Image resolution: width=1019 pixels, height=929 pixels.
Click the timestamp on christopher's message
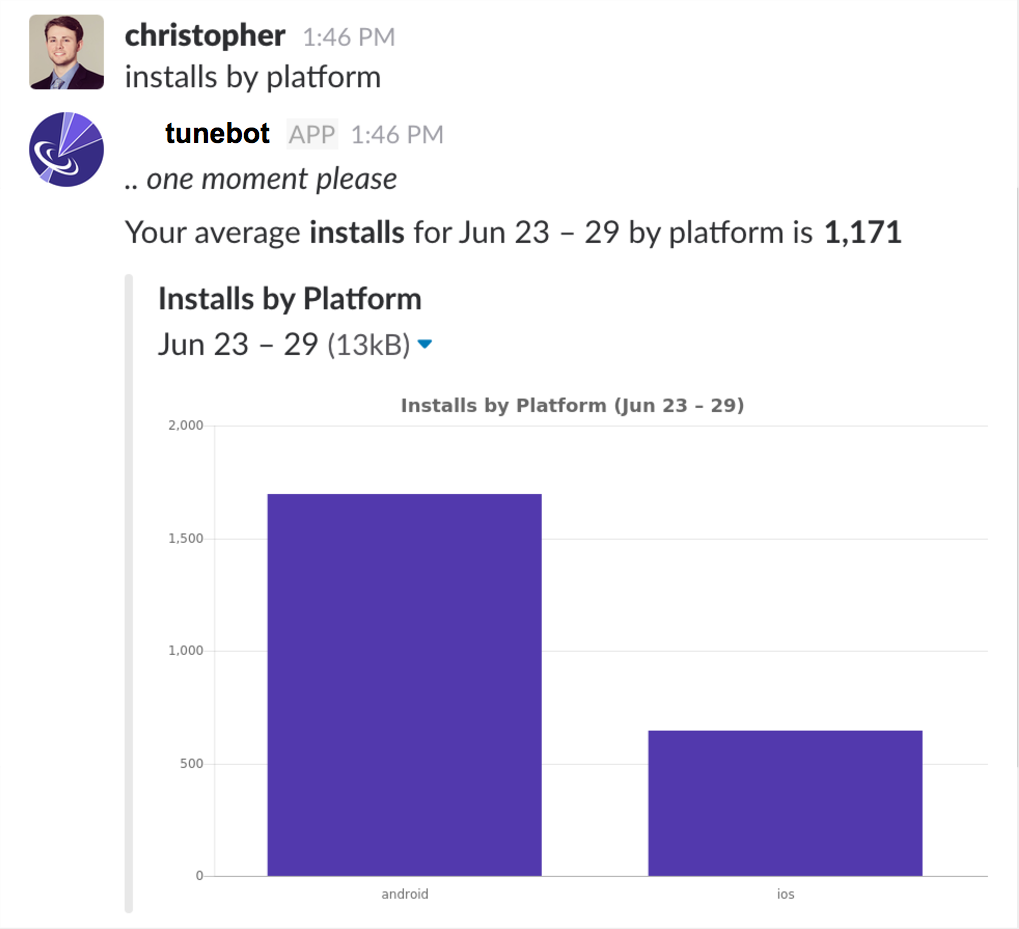[348, 37]
